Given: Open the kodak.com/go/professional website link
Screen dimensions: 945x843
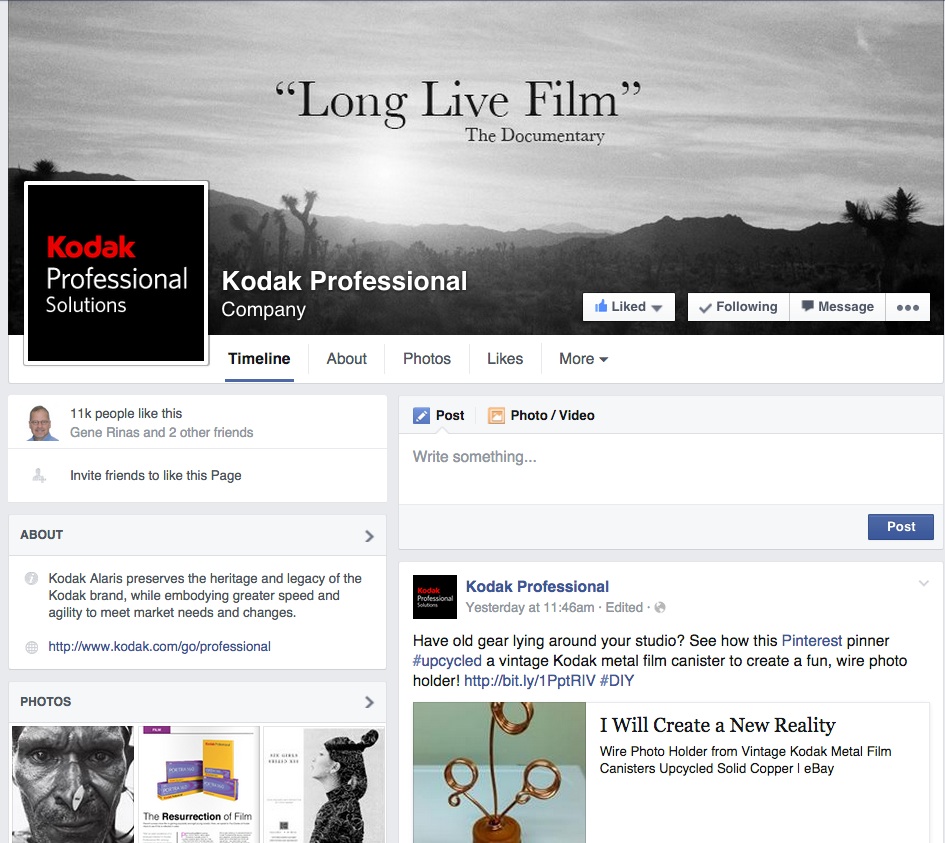Looking at the screenshot, I should tap(159, 647).
